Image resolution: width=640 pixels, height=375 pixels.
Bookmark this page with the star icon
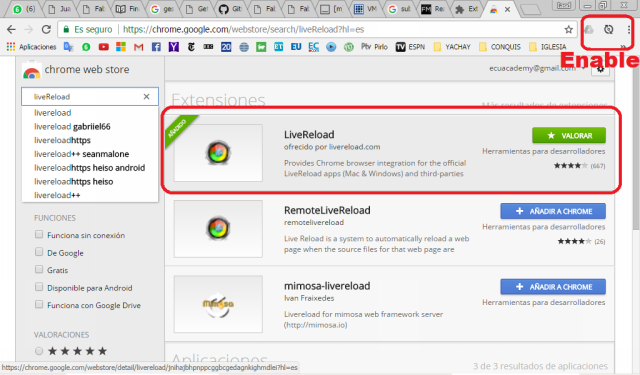pyautogui.click(x=569, y=29)
